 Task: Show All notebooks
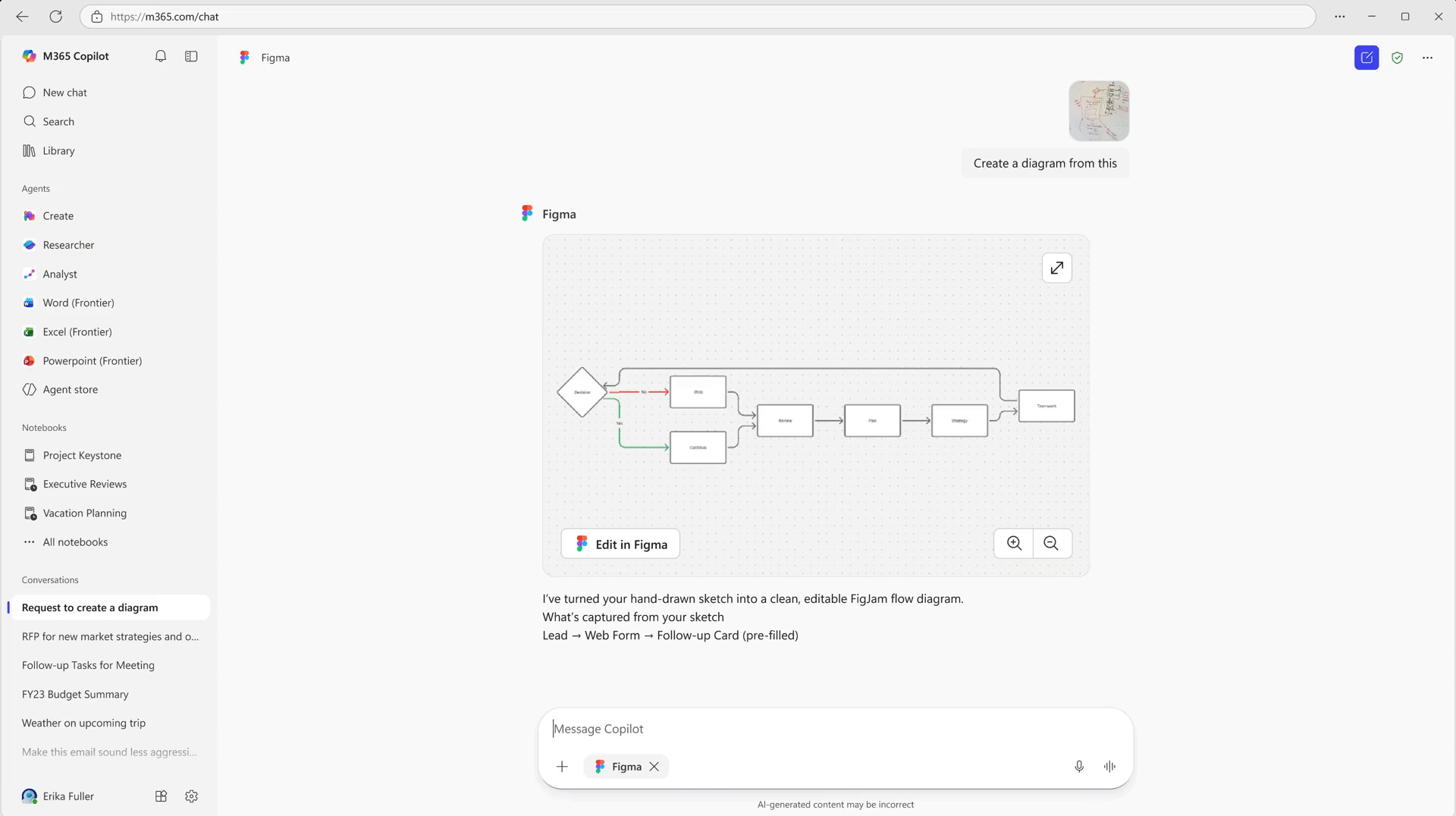75,541
